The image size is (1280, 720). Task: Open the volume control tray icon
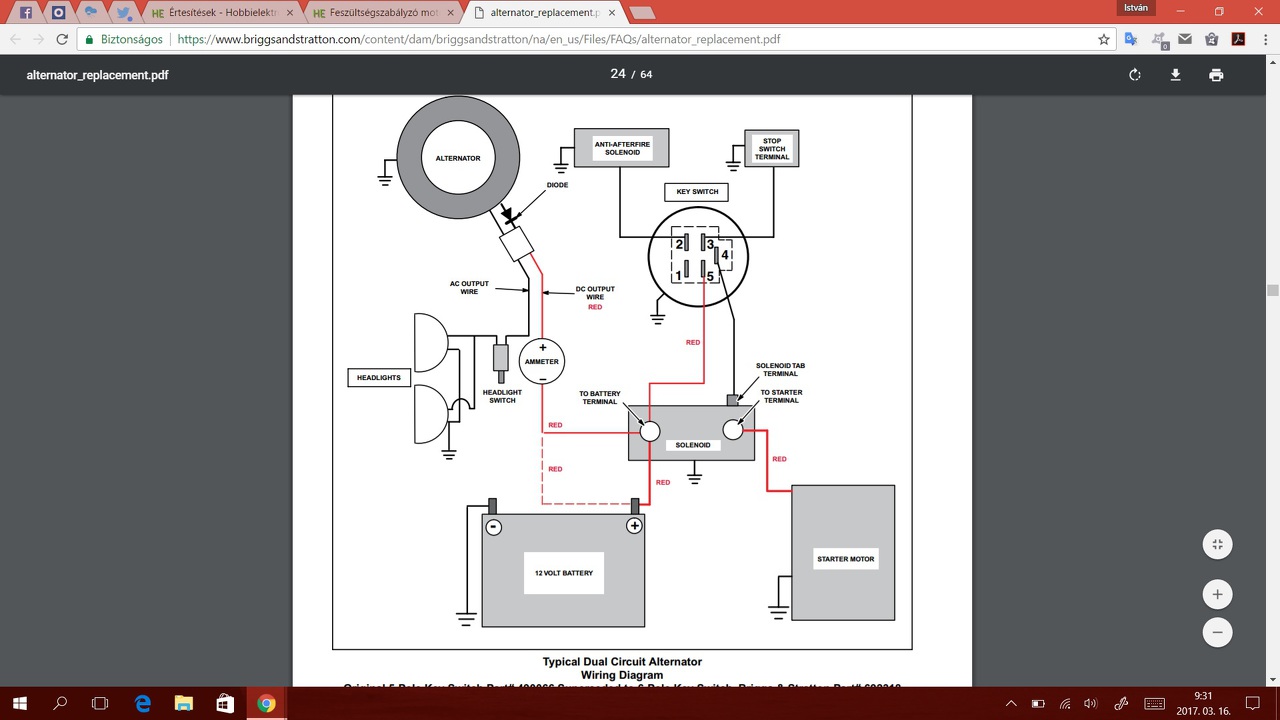tap(1091, 703)
